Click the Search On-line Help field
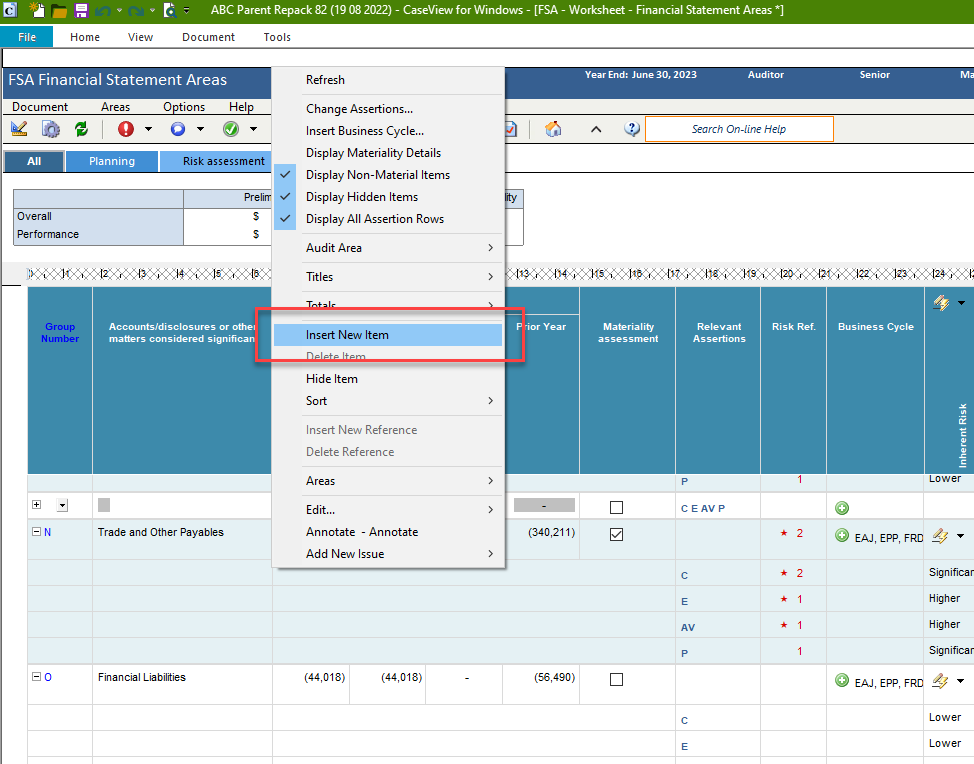The image size is (974, 764). (739, 129)
